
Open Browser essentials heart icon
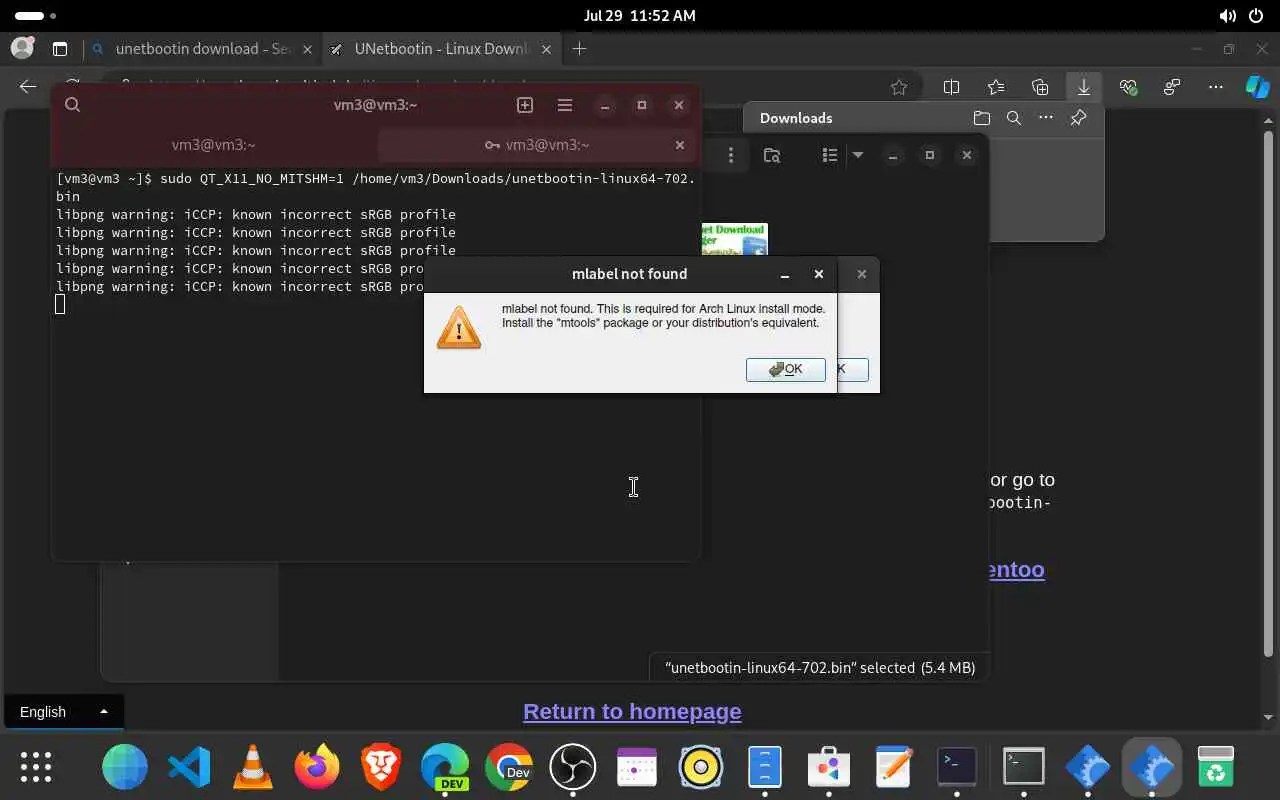1129,87
